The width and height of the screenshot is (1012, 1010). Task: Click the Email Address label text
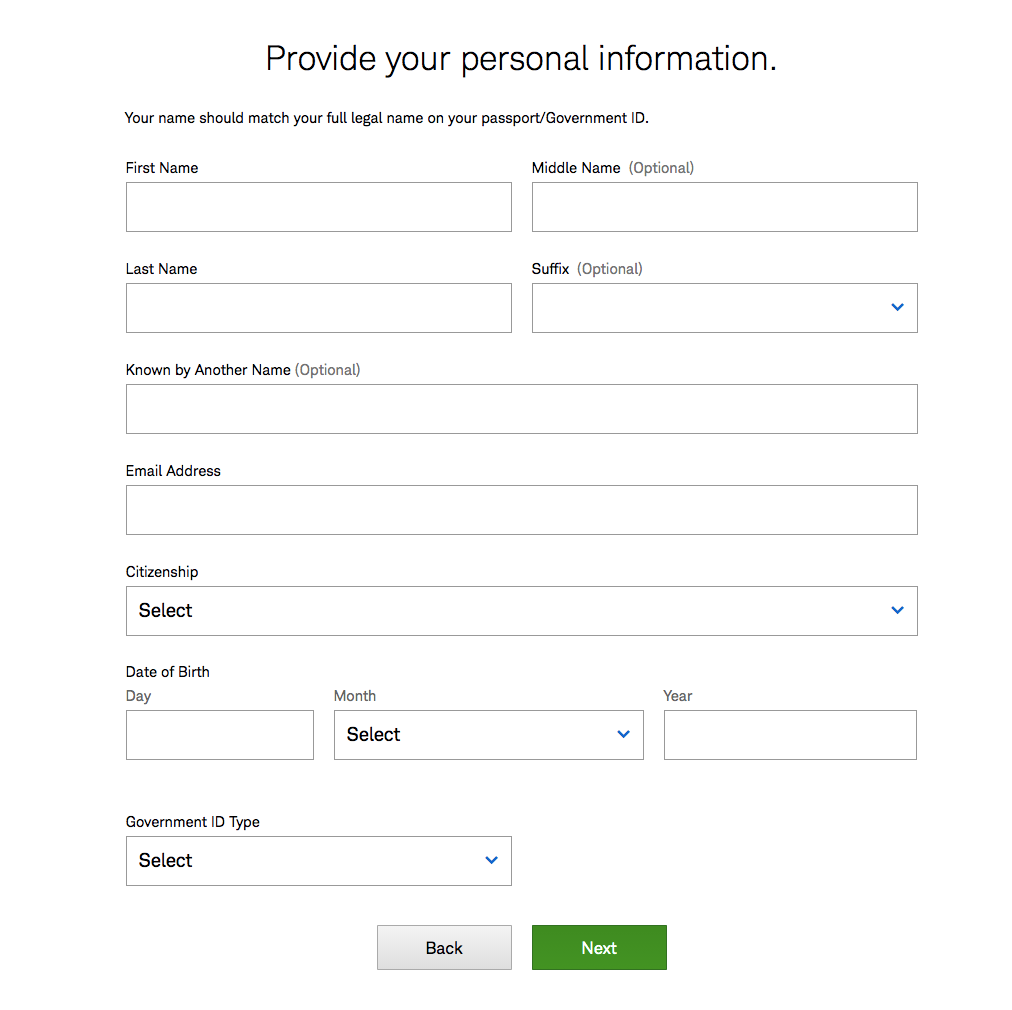pyautogui.click(x=173, y=471)
